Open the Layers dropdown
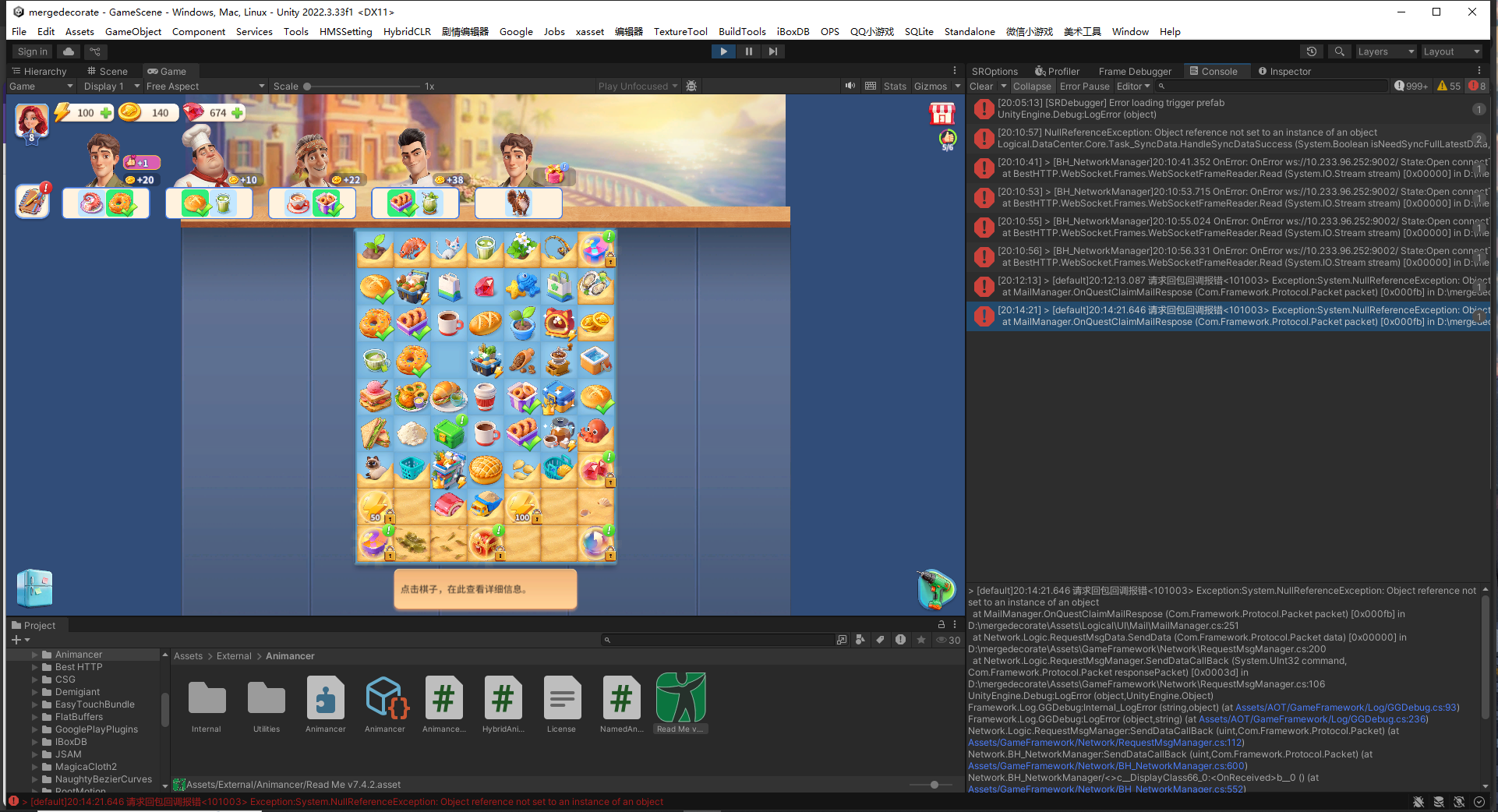 (x=1385, y=51)
